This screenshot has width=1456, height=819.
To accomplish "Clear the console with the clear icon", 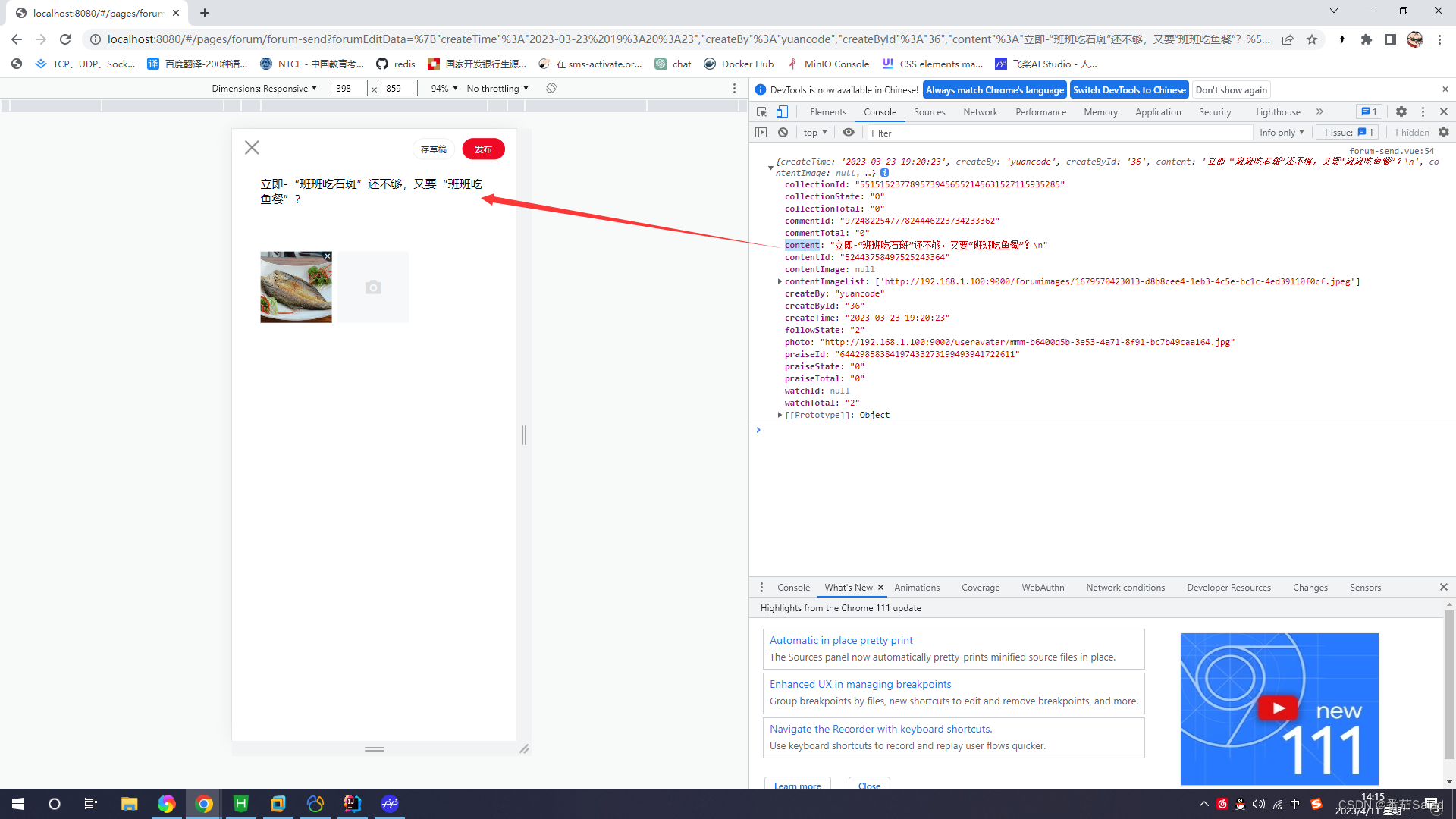I will [x=783, y=132].
